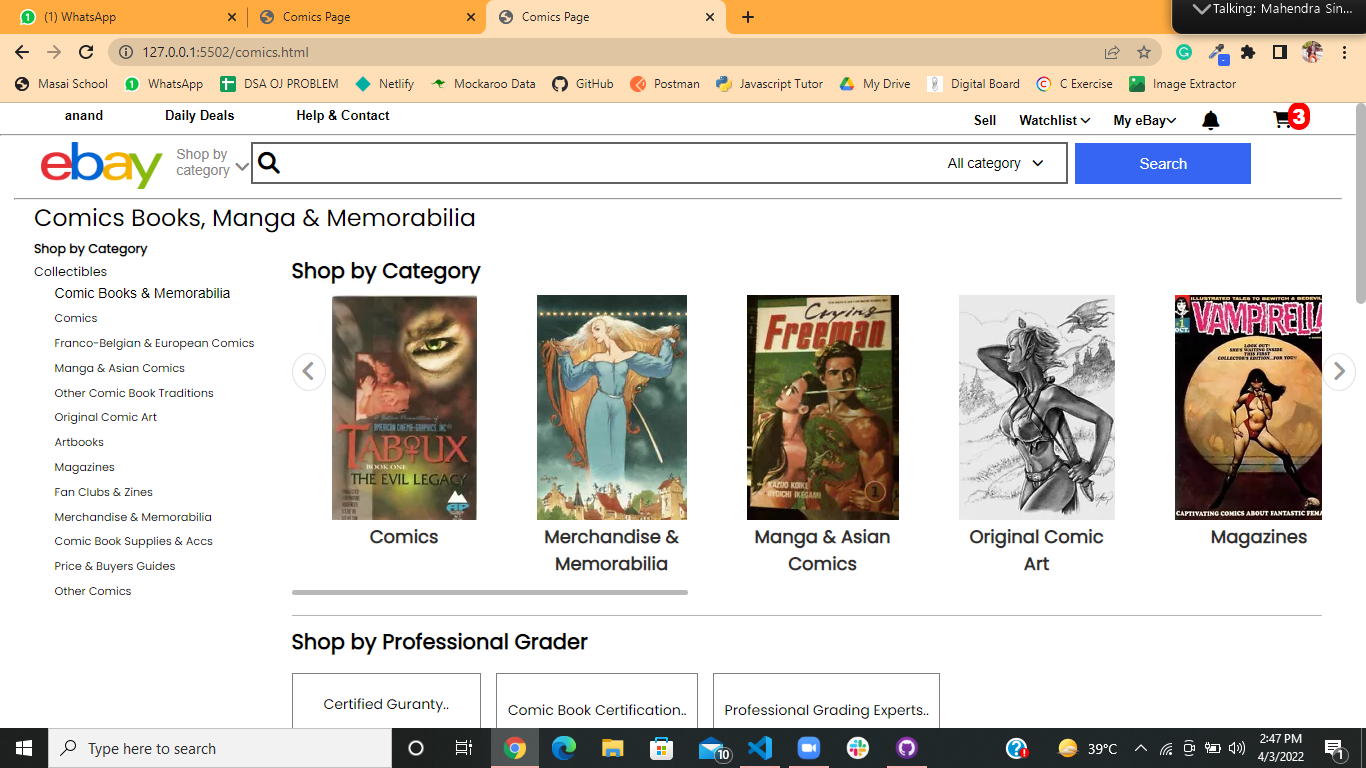Image resolution: width=1366 pixels, height=768 pixels.
Task: Open the Tabeux Comics category thumbnail
Action: (404, 407)
